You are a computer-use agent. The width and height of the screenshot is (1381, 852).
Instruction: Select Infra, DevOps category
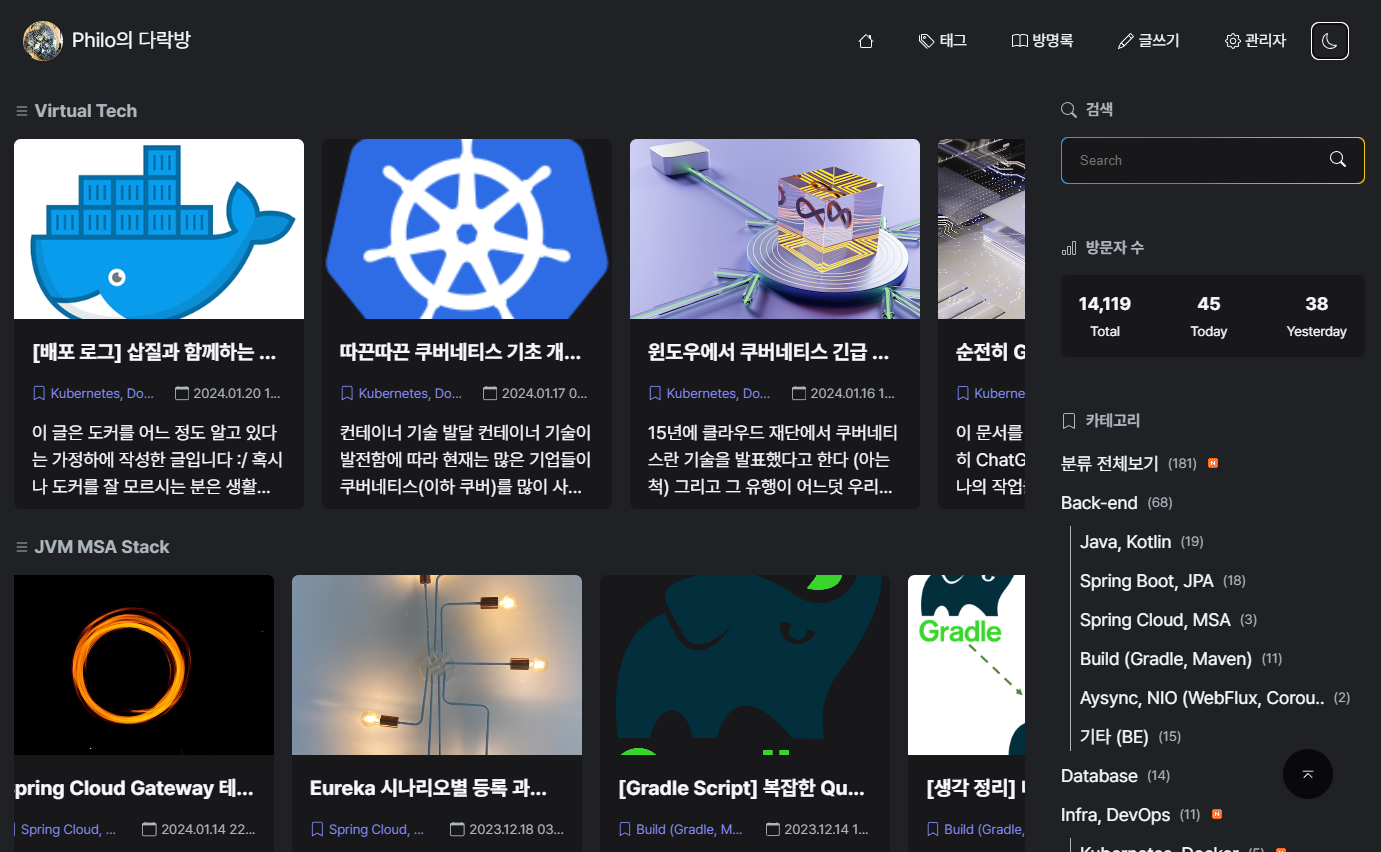click(1116, 815)
